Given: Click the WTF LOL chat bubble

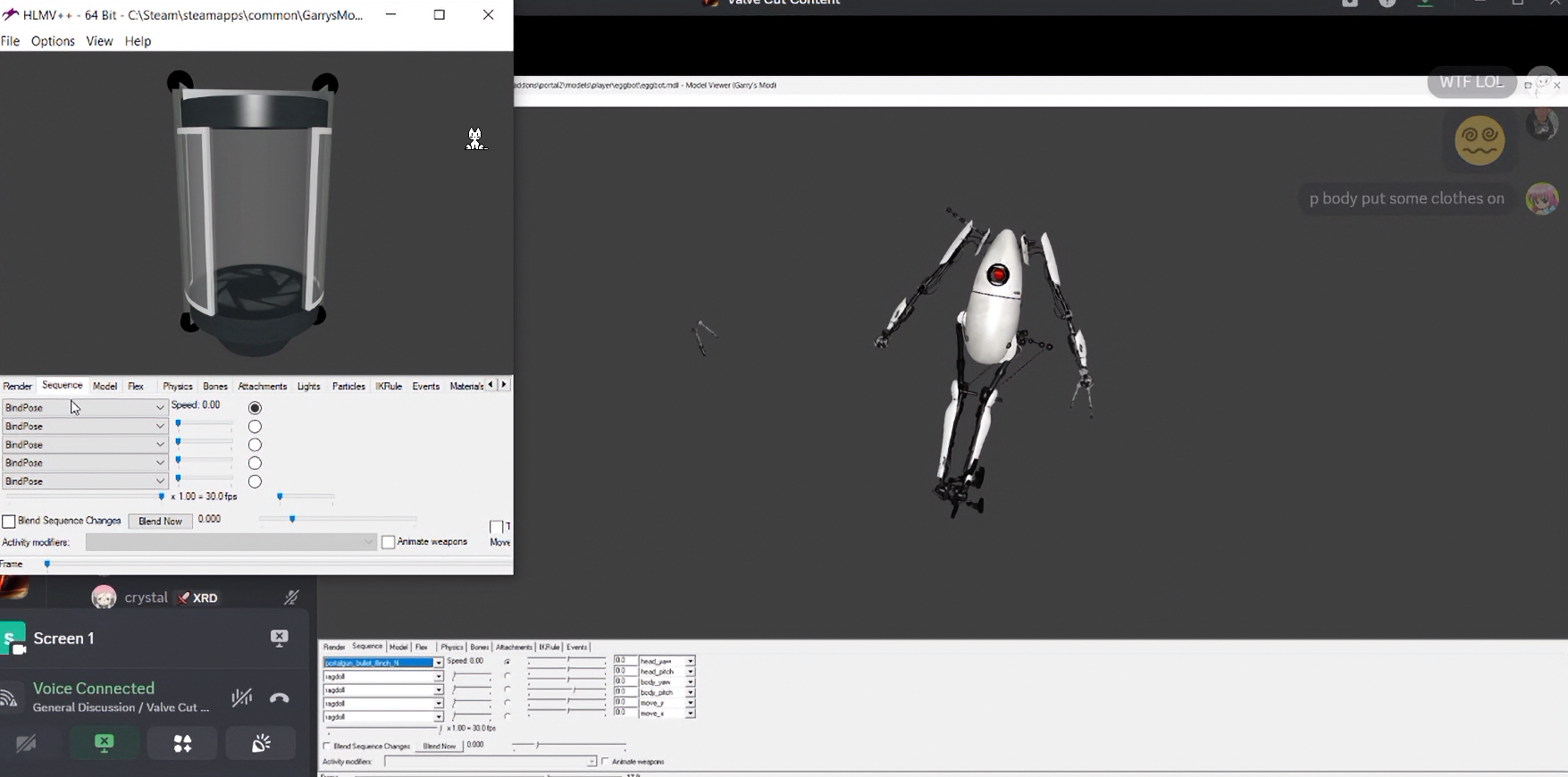Looking at the screenshot, I should [x=1472, y=82].
